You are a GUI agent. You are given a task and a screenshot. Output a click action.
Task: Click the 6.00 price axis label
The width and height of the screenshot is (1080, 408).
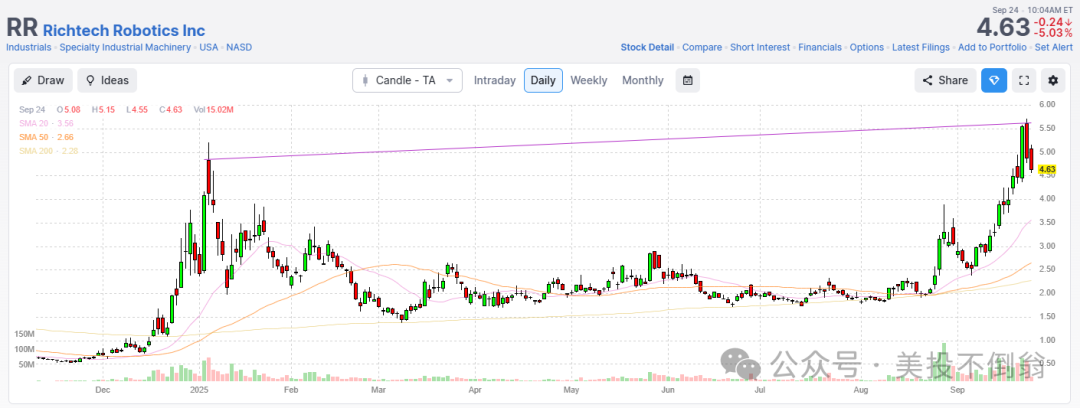[x=1047, y=105]
